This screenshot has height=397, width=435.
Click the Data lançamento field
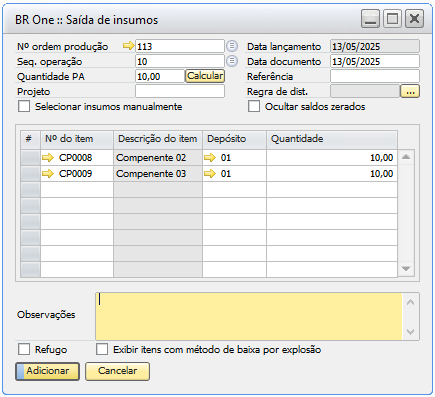(375, 46)
